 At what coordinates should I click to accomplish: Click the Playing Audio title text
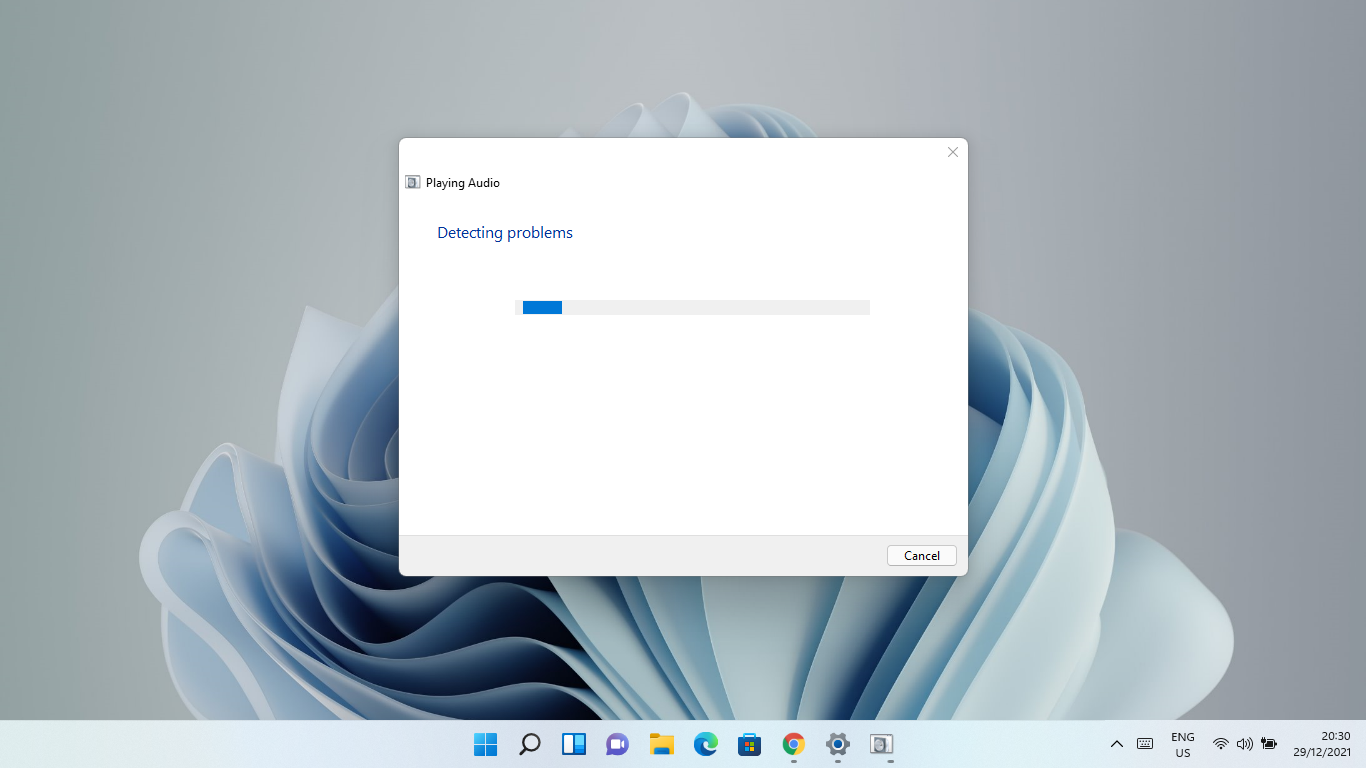click(463, 183)
